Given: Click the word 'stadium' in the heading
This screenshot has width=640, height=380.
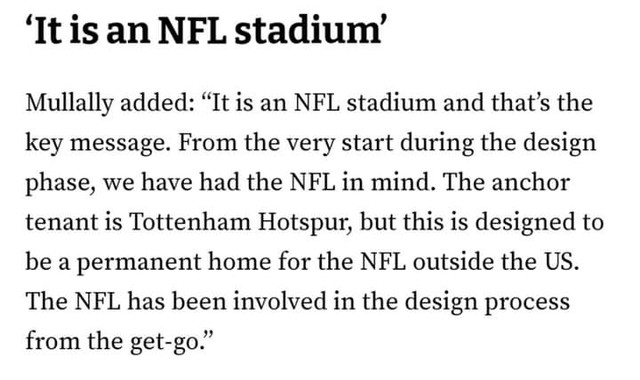Looking at the screenshot, I should coord(308,31).
